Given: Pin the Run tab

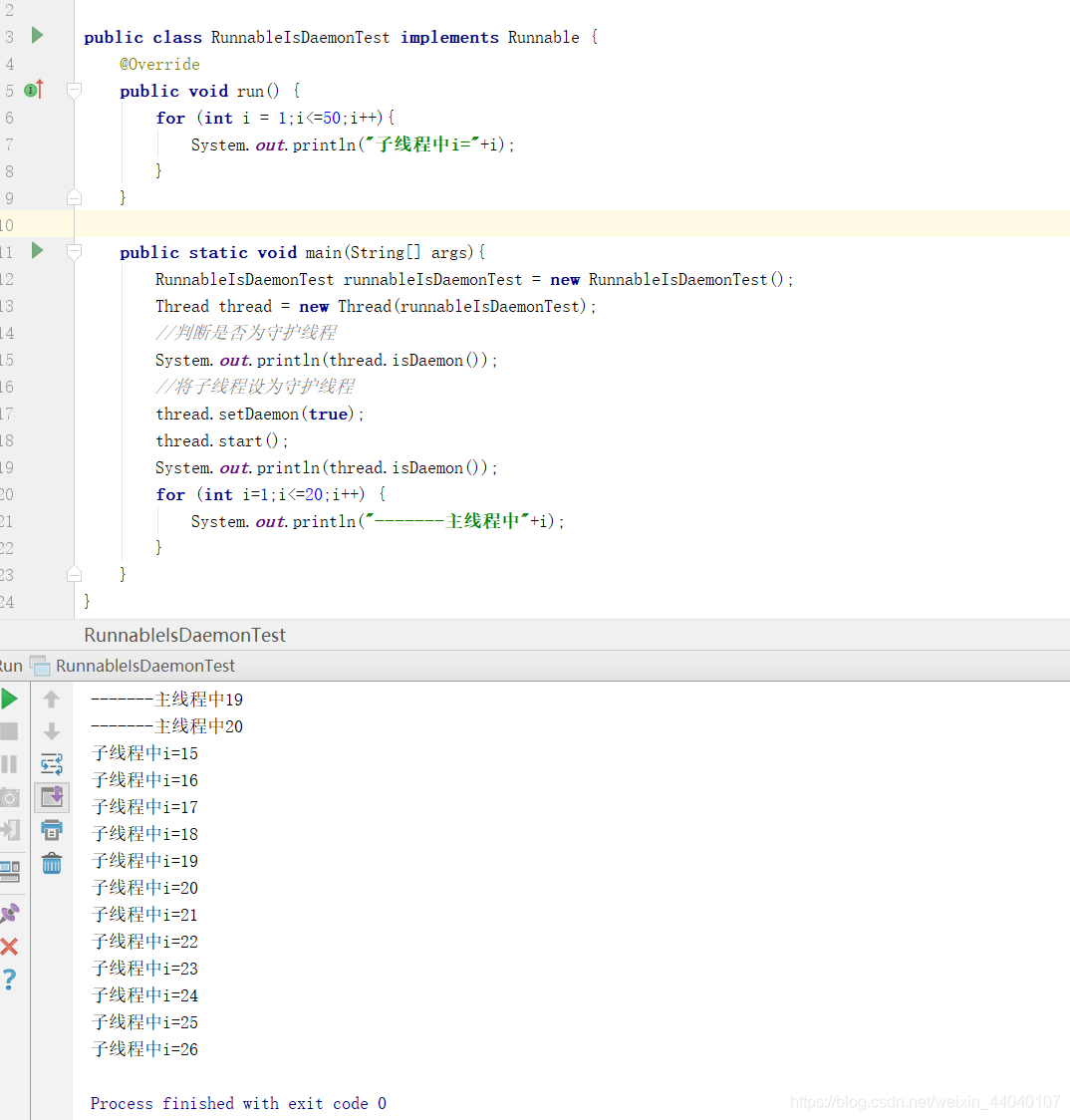Looking at the screenshot, I should [x=9, y=914].
